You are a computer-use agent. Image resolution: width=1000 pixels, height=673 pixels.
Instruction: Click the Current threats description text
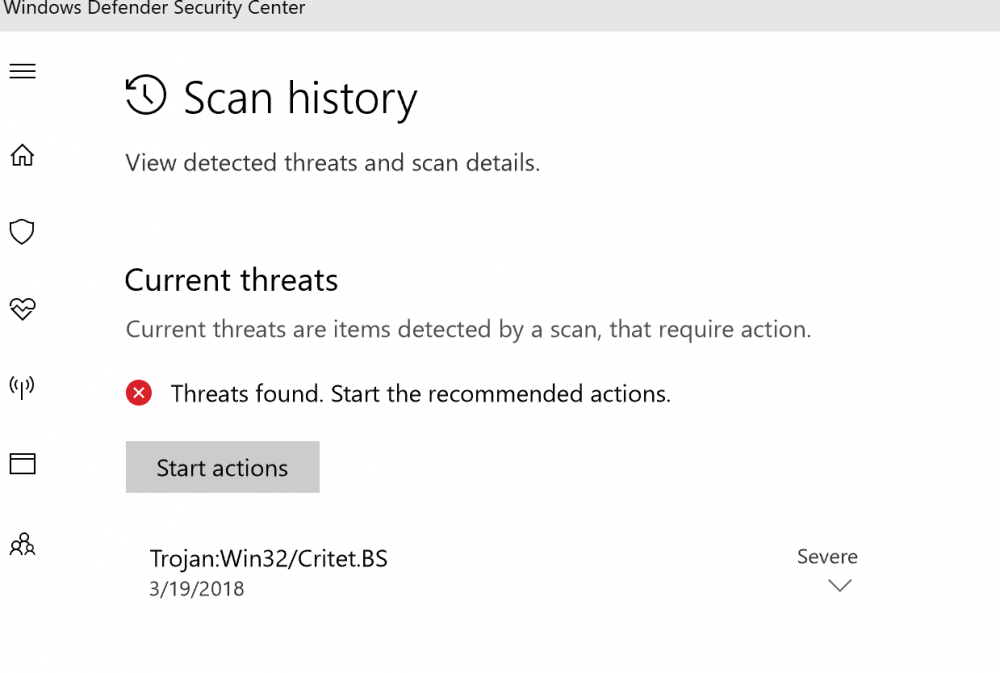click(468, 329)
